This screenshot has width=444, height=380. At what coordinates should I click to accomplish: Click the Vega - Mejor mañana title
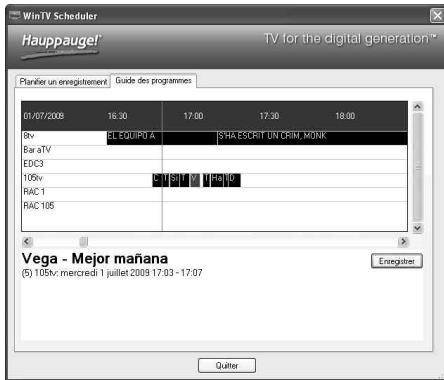click(95, 259)
